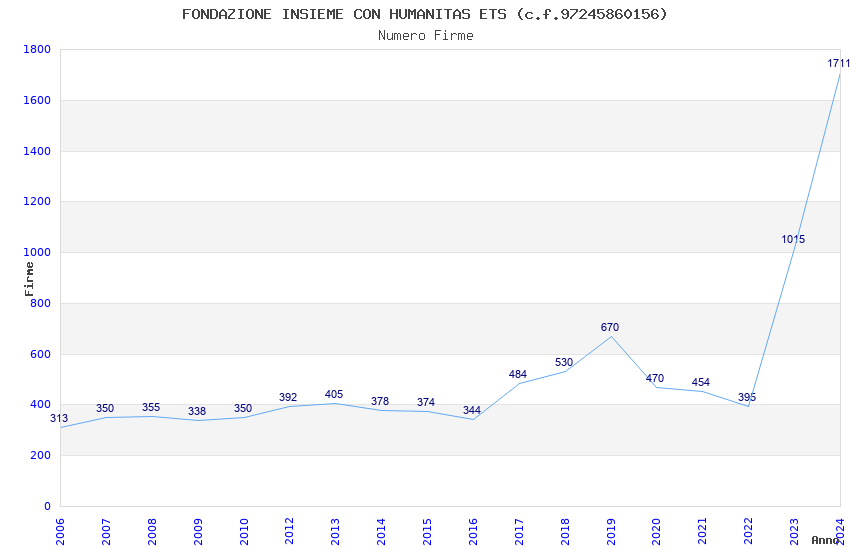Select the 1711 data label

pos(838,63)
